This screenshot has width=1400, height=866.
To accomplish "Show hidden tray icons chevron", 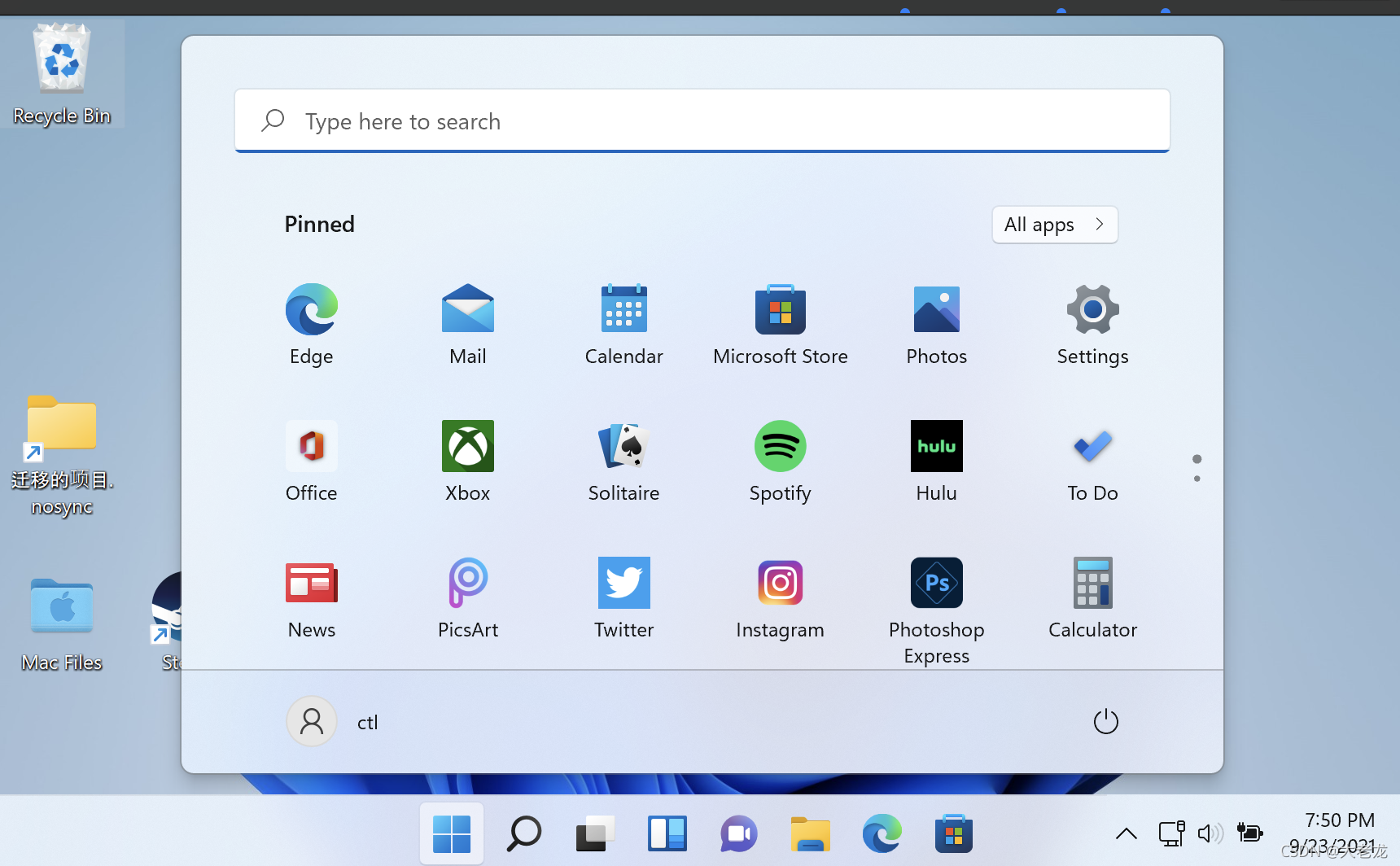I will pyautogui.click(x=1127, y=833).
